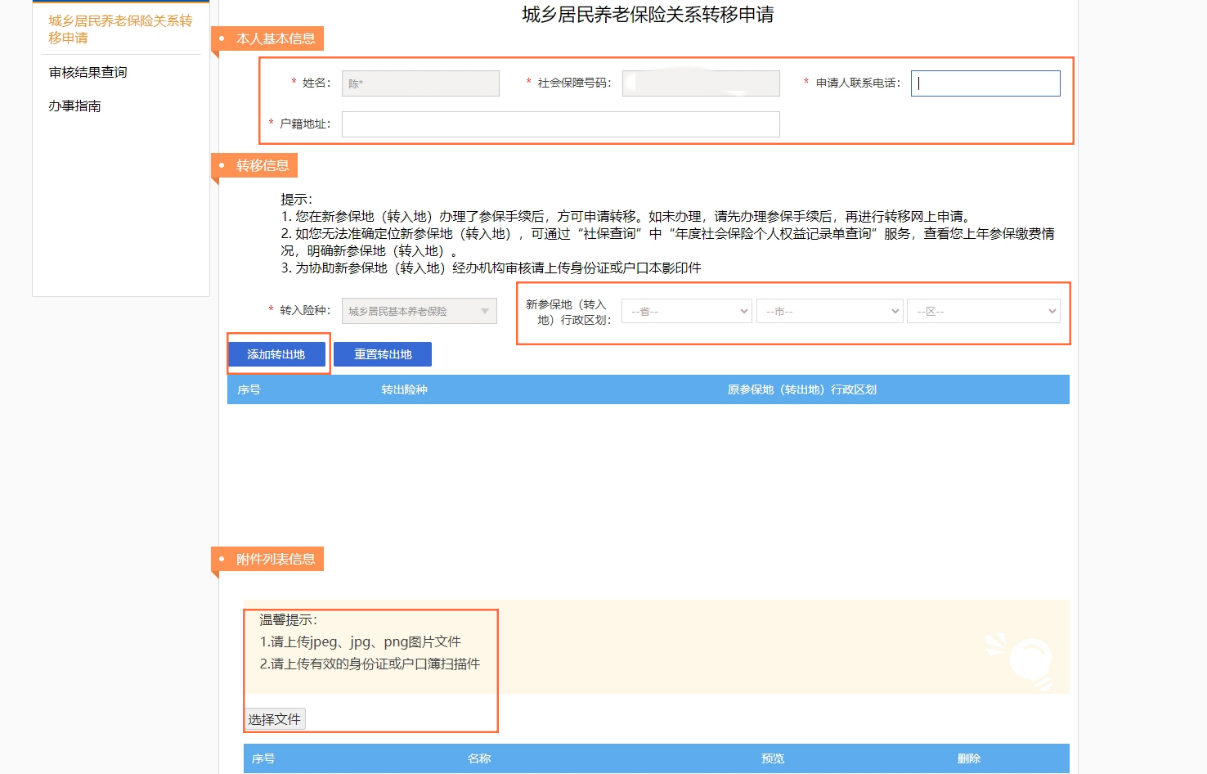Click the greyed-out 姓名 field

[x=420, y=83]
